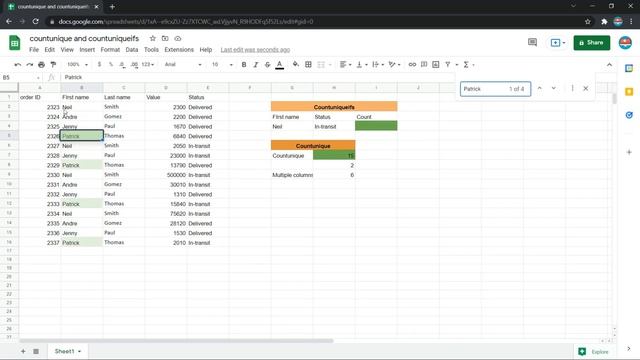Open the File menu
Viewport: 640px width, 360px height.
(x=34, y=50)
